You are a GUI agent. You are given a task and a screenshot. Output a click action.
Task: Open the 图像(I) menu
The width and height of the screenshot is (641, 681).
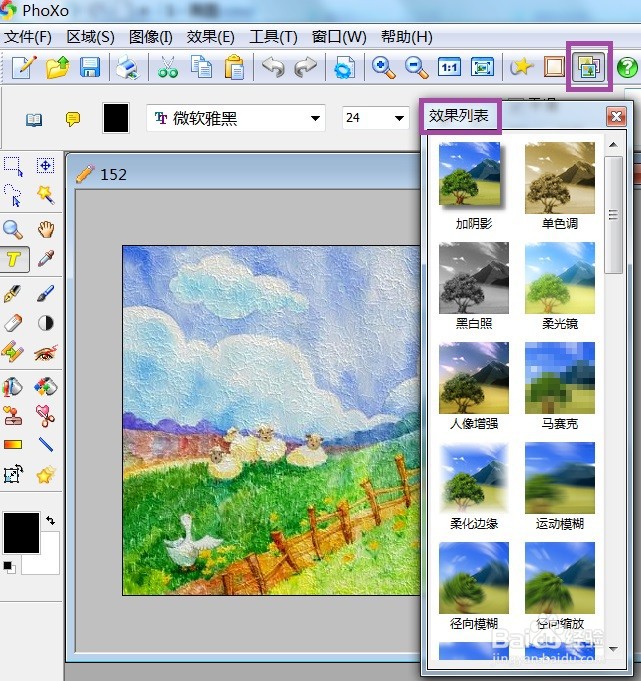tap(150, 37)
